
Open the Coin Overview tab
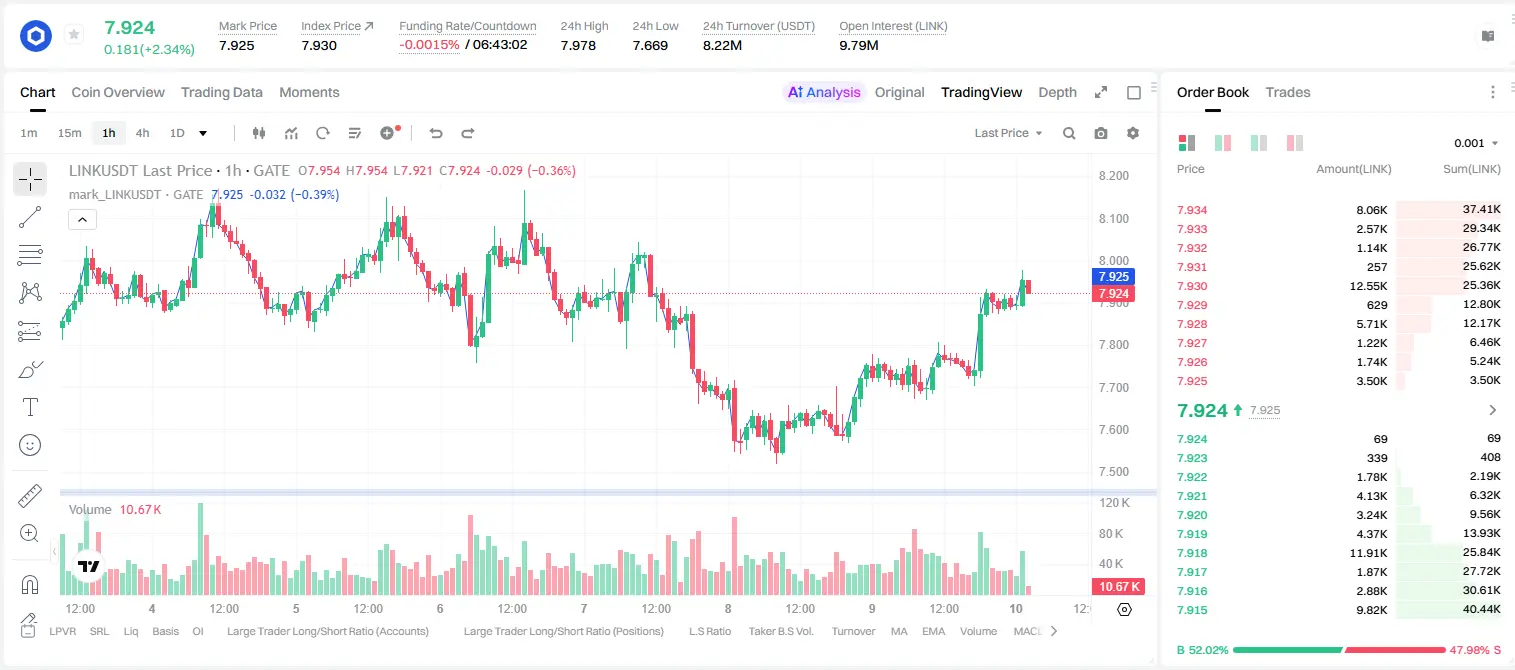coord(118,92)
